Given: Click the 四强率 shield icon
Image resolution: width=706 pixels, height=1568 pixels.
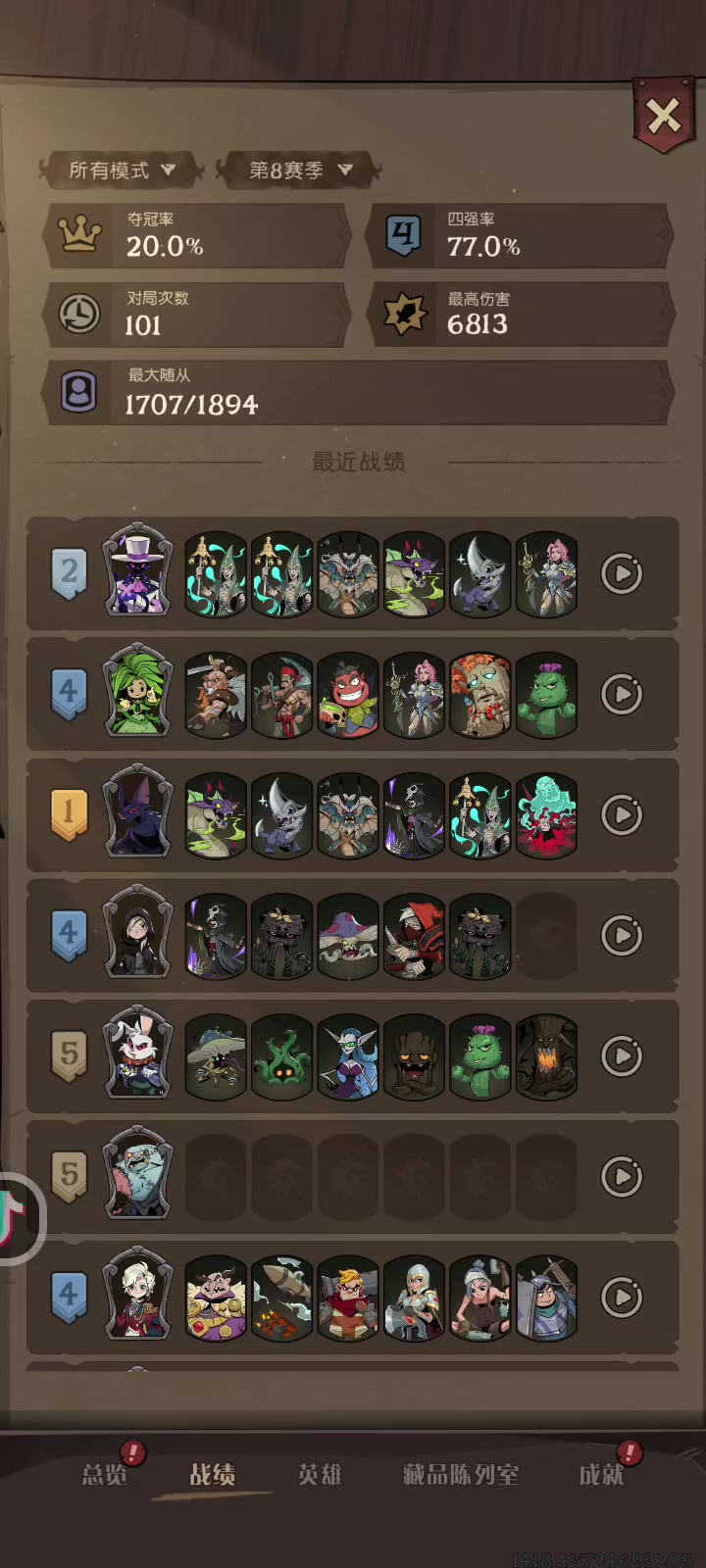Looking at the screenshot, I should pos(403,235).
